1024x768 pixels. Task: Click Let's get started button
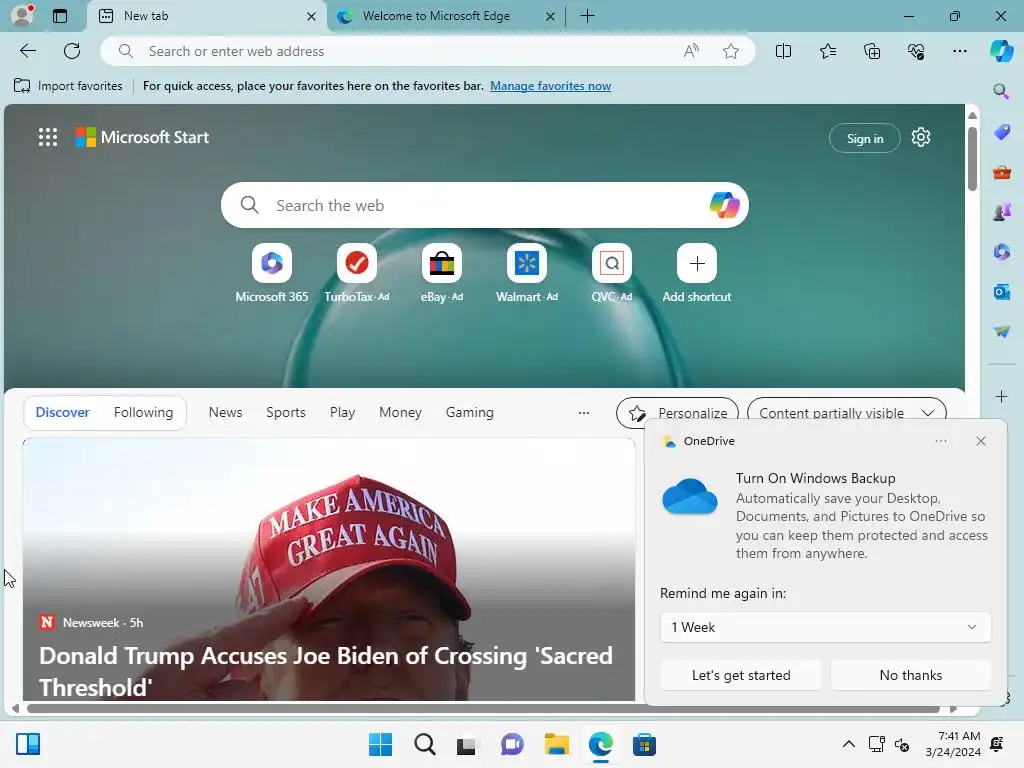click(741, 675)
